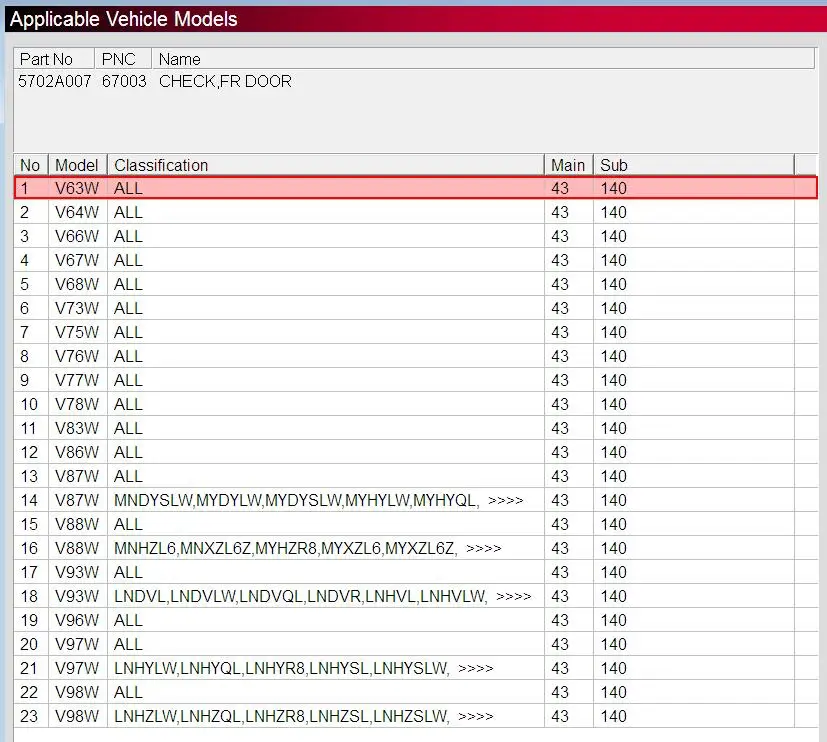Select the V64W model row
The image size is (827, 742).
tap(416, 212)
